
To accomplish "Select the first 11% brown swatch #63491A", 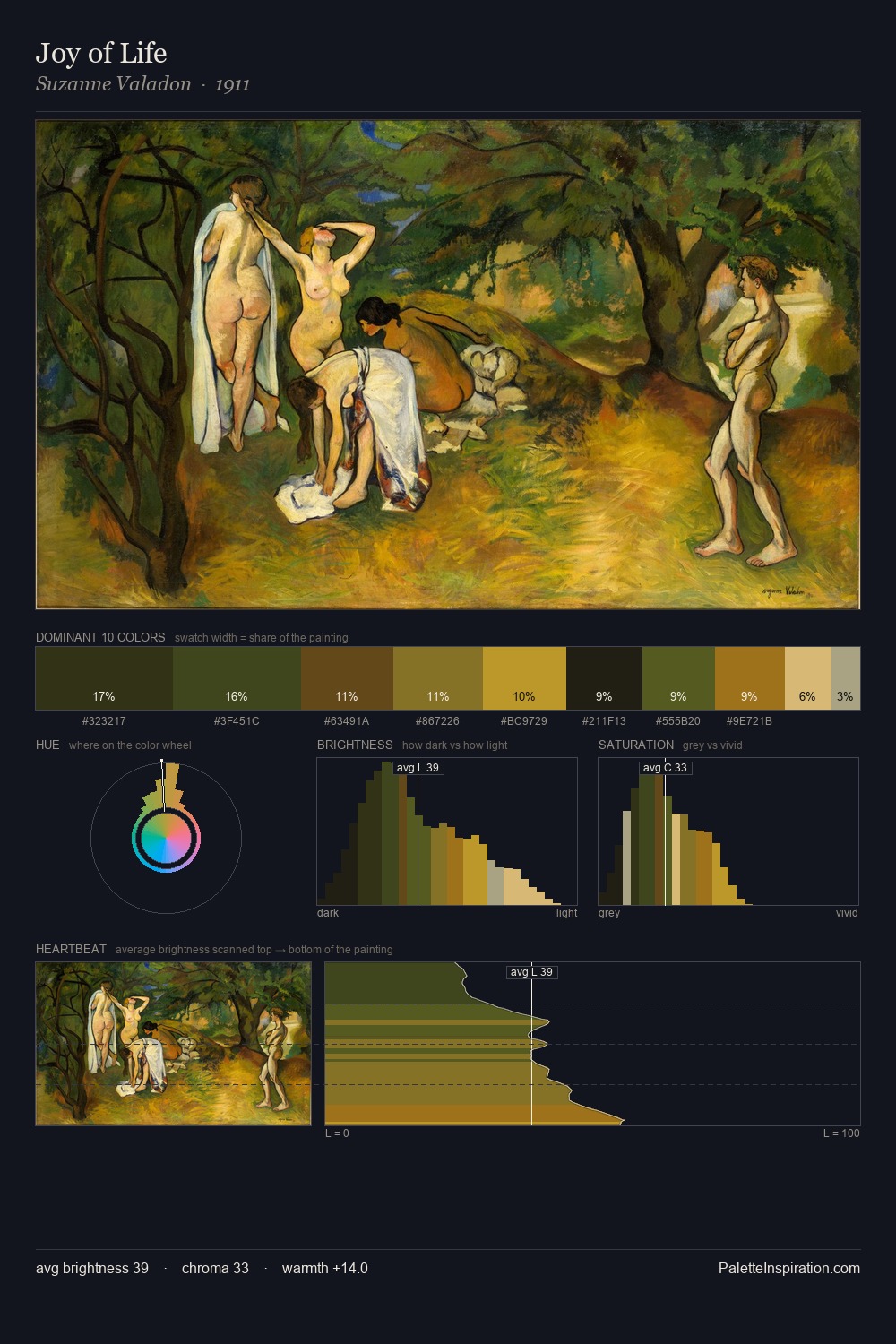I will [x=347, y=678].
